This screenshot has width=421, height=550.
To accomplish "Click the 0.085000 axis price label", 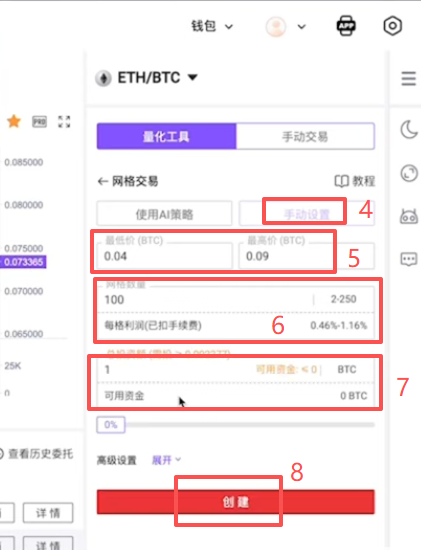I will click(24, 162).
